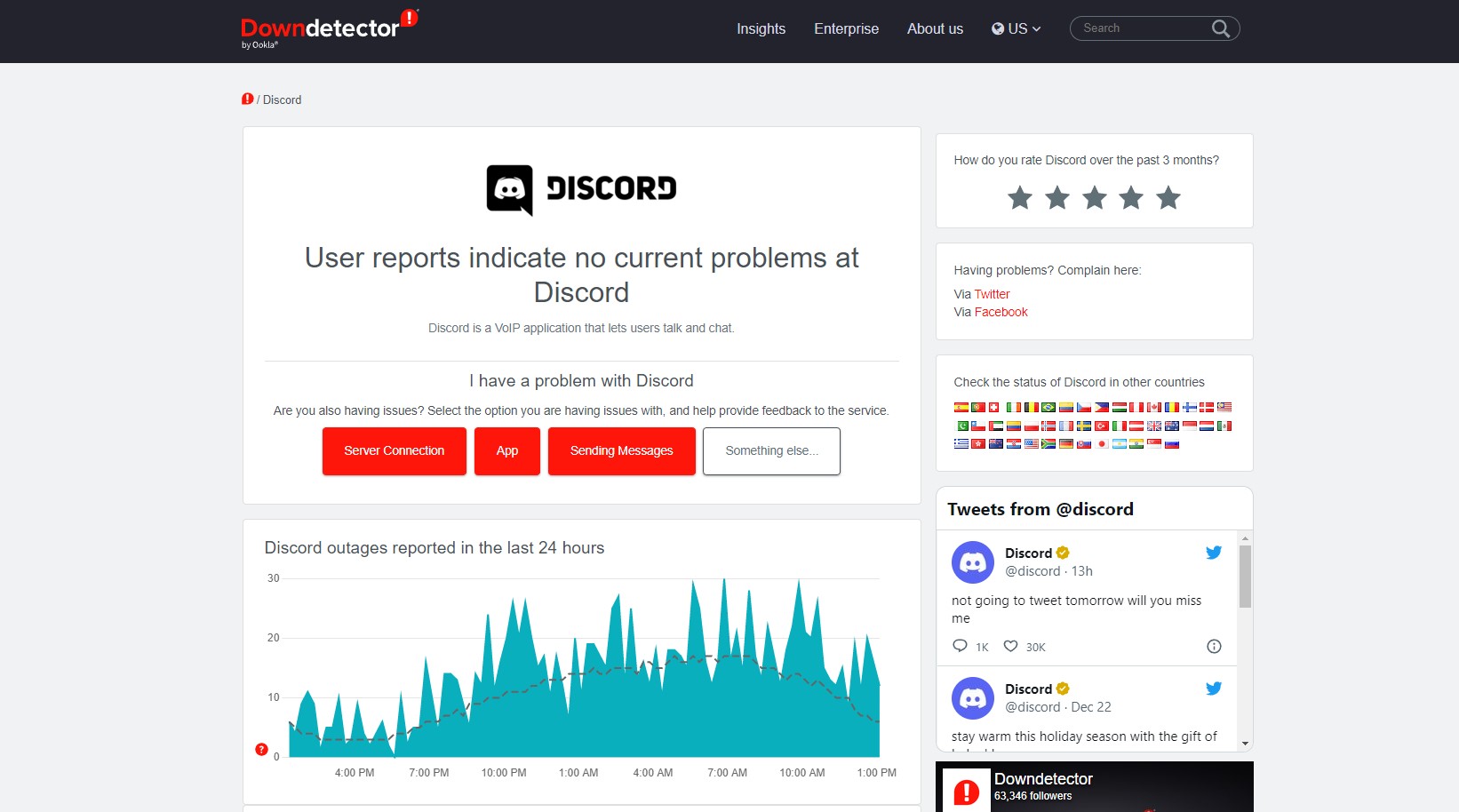
Task: Report an App problem
Action: [507, 451]
